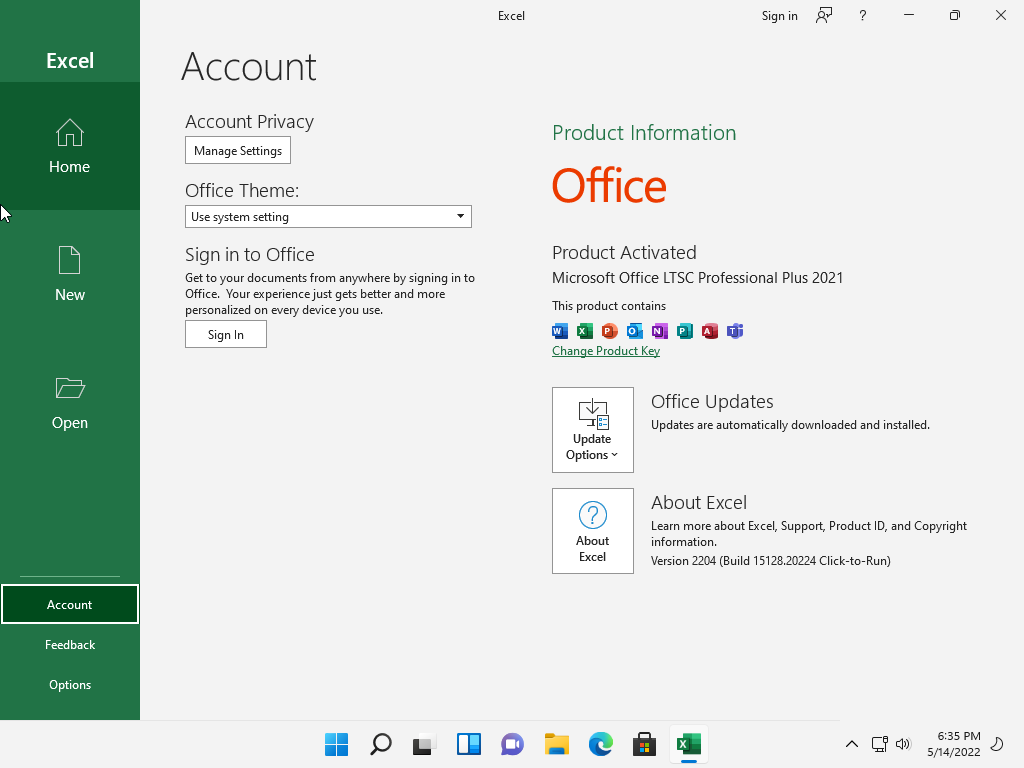Image resolution: width=1024 pixels, height=768 pixels.
Task: Click the New workbook sidebar icon
Action: coord(69,274)
